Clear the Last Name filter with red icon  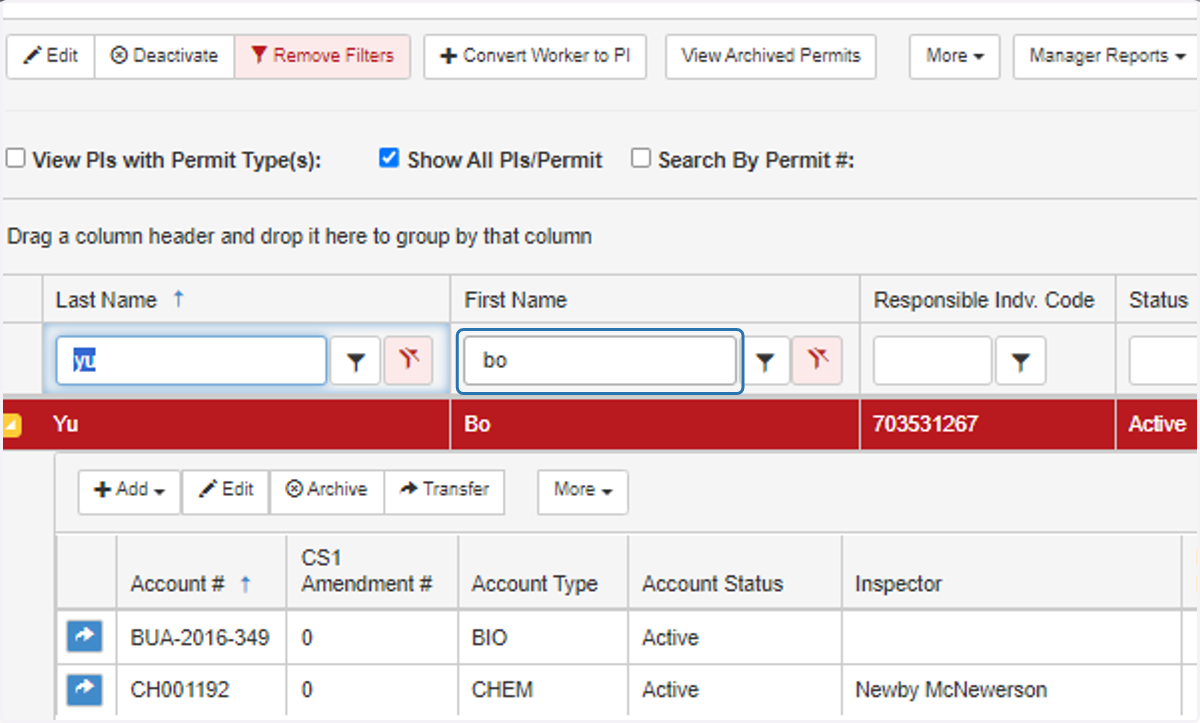409,361
